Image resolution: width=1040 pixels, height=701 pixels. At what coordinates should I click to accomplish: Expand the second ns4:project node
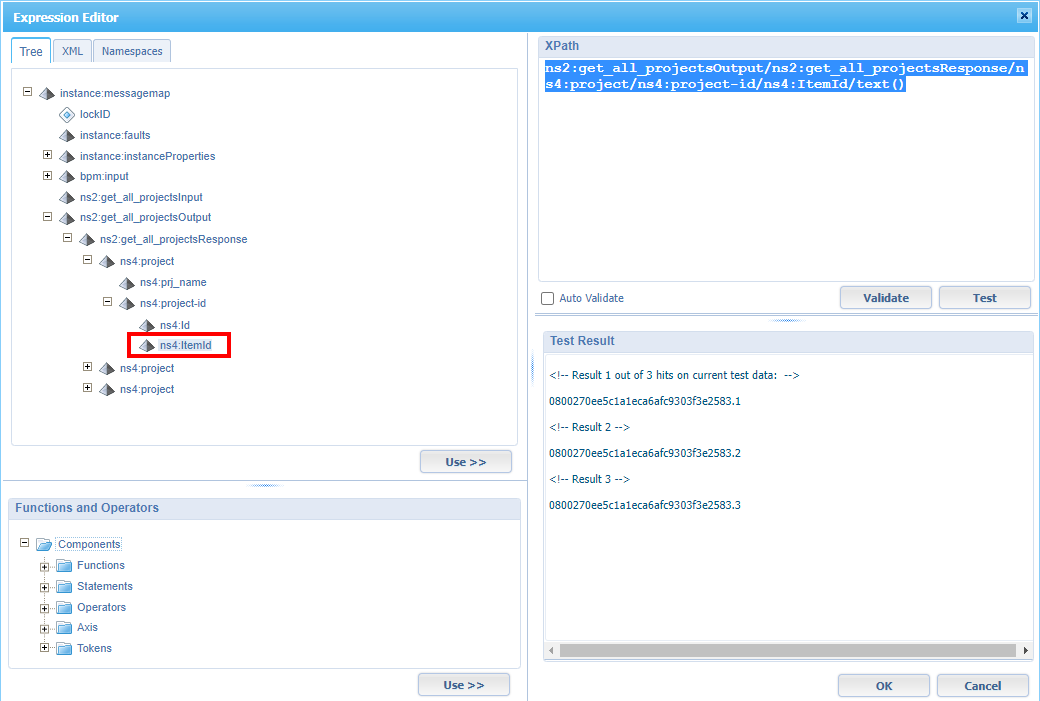tap(87, 367)
